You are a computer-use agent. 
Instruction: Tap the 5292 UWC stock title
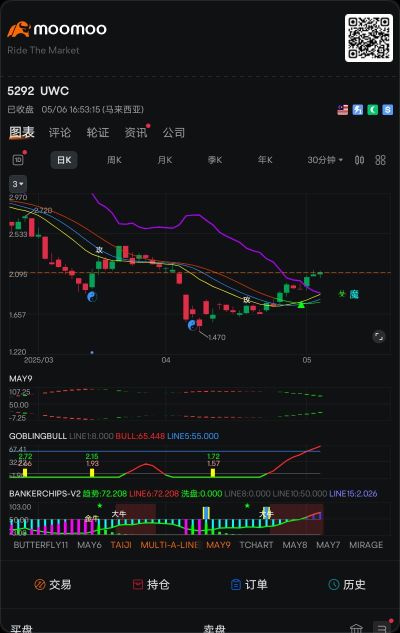pyautogui.click(x=38, y=91)
